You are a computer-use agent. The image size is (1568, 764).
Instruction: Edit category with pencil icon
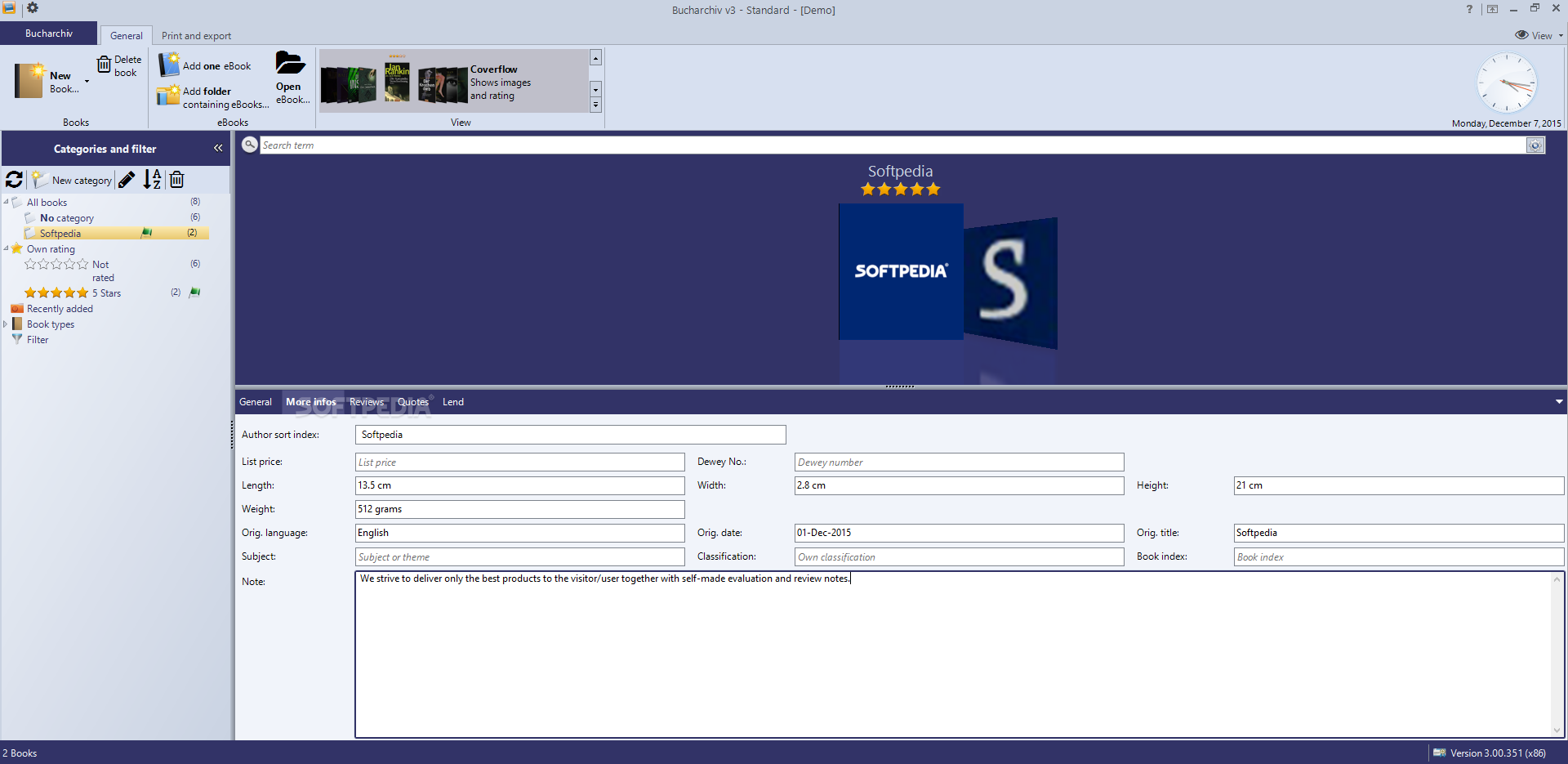pos(127,179)
